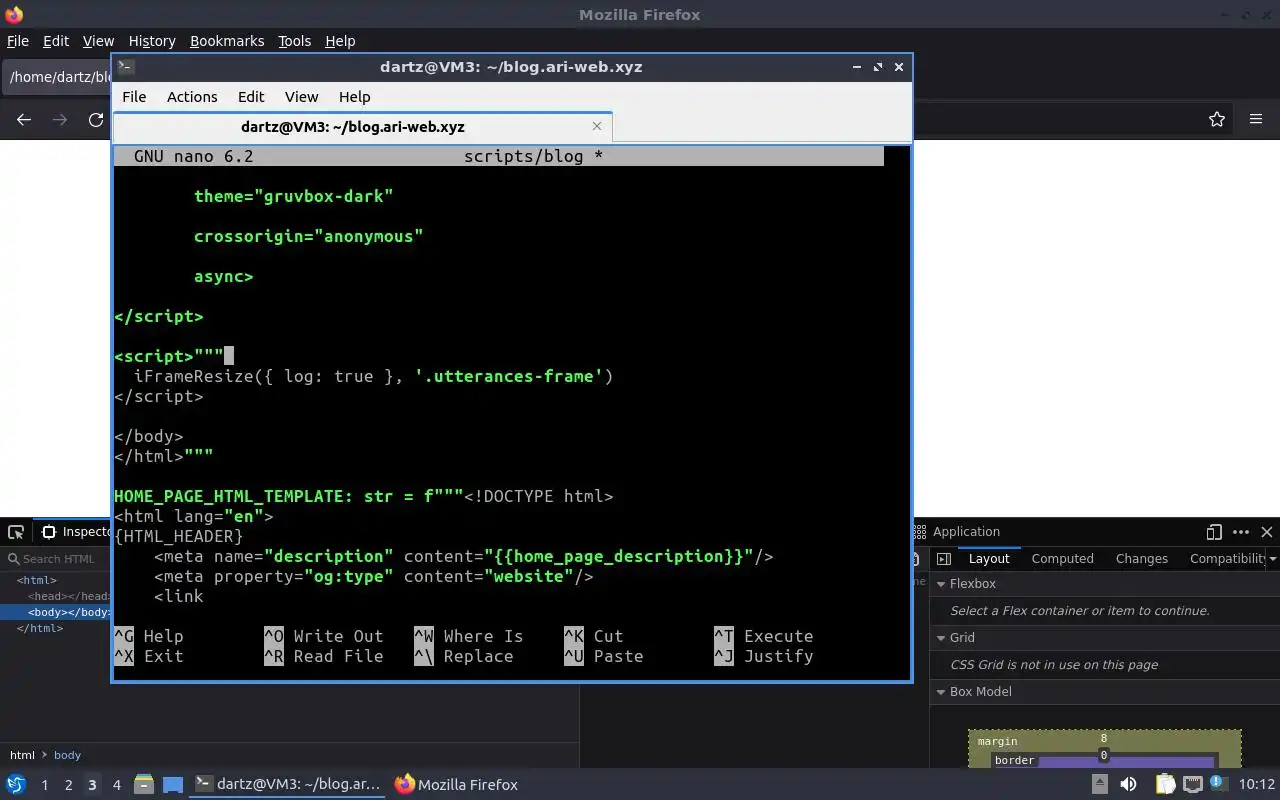The height and width of the screenshot is (800, 1280).
Task: Click the show desktop taskbar icon
Action: click(x=173, y=784)
